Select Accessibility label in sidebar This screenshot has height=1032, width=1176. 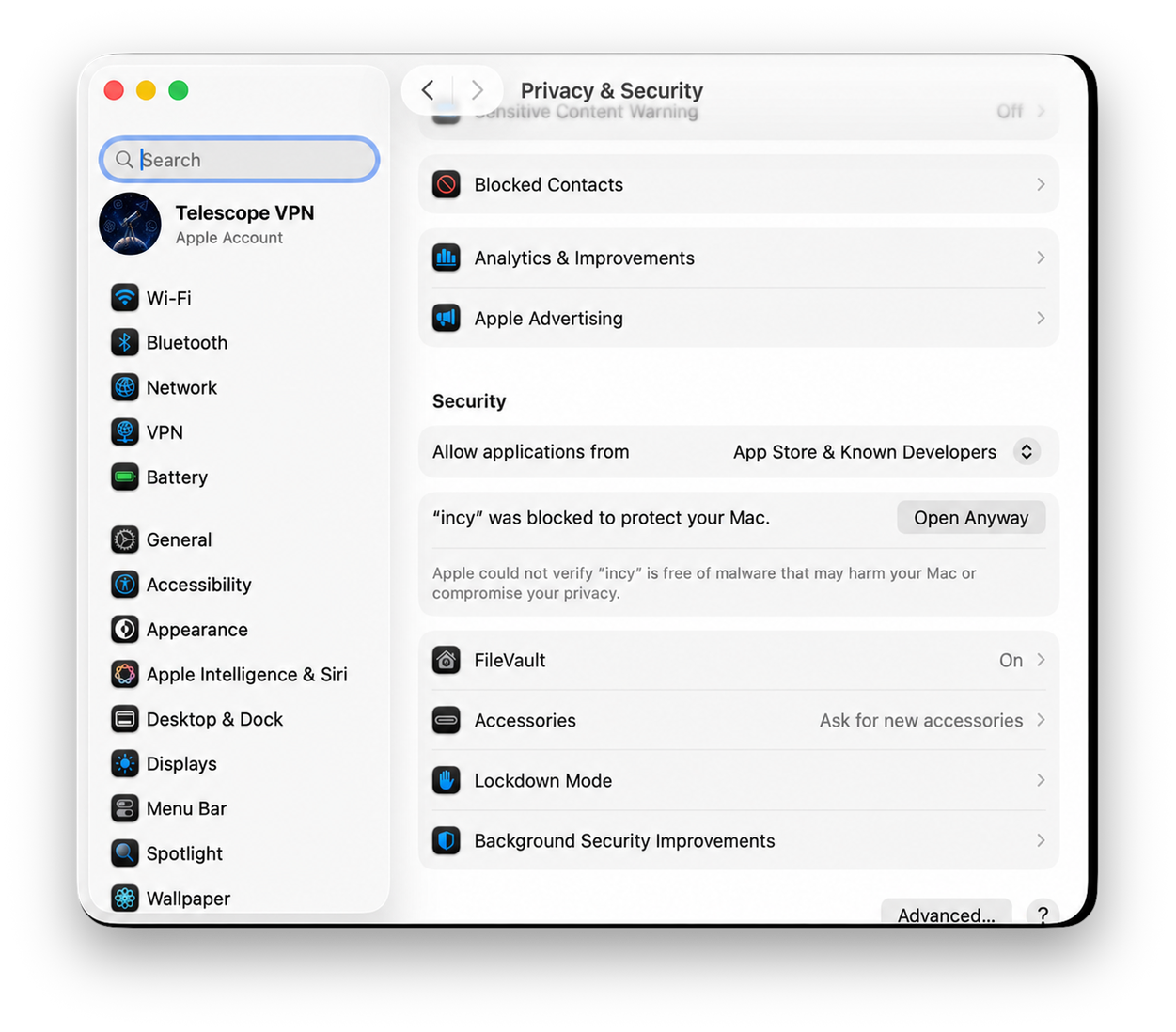pyautogui.click(x=199, y=585)
